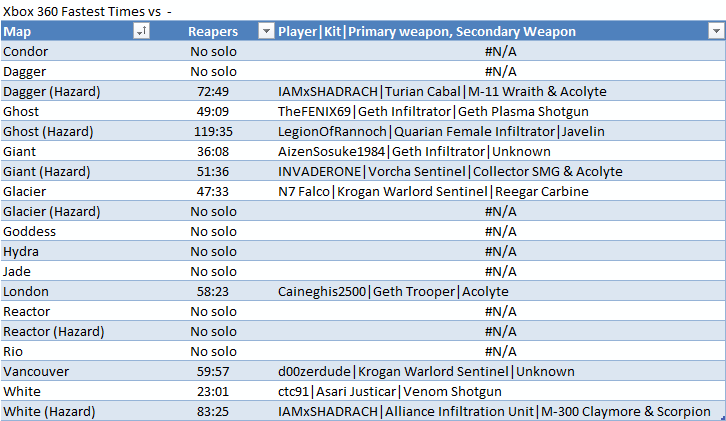Click the 49:09 time cell
This screenshot has height=421, width=726.
pyautogui.click(x=213, y=111)
